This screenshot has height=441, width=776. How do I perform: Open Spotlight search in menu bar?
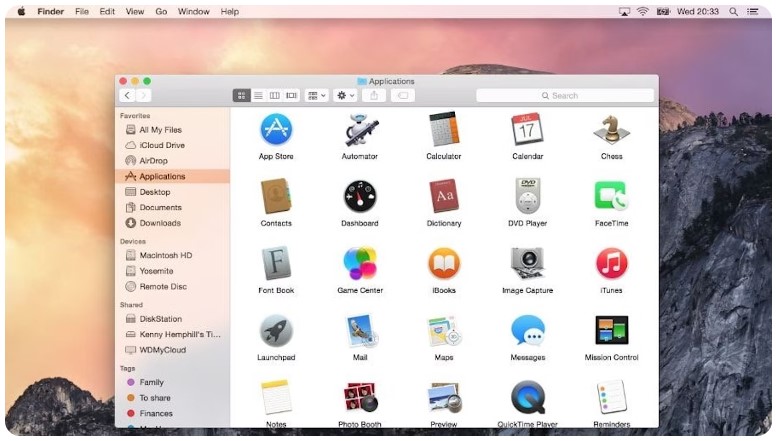pos(733,11)
